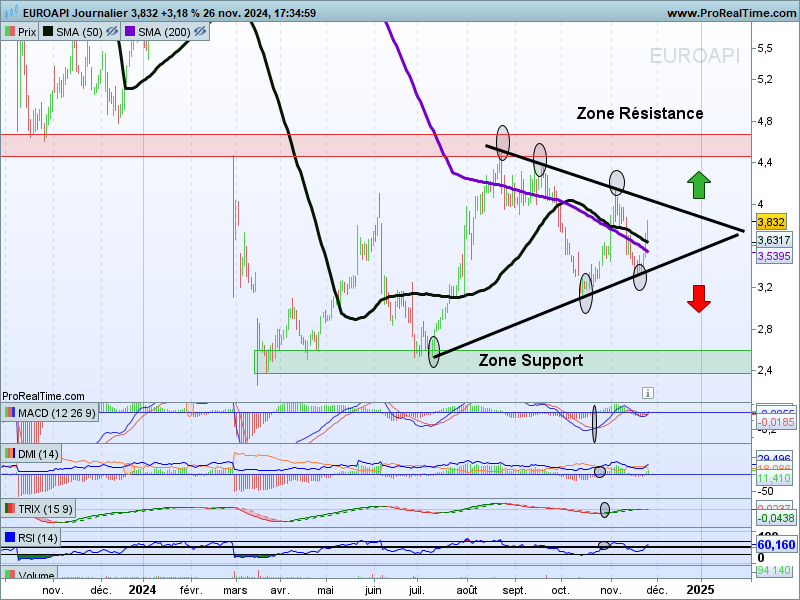The image size is (800, 600).
Task: Open the Volume indicator label
Action: (x=36, y=575)
